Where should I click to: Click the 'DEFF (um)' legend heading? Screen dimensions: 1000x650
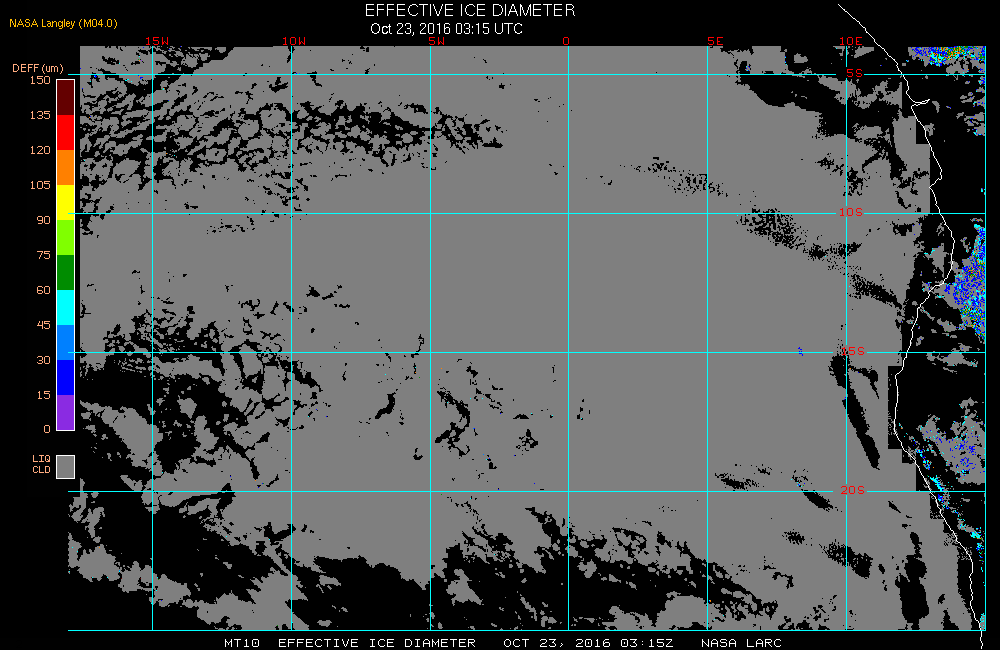pos(38,68)
